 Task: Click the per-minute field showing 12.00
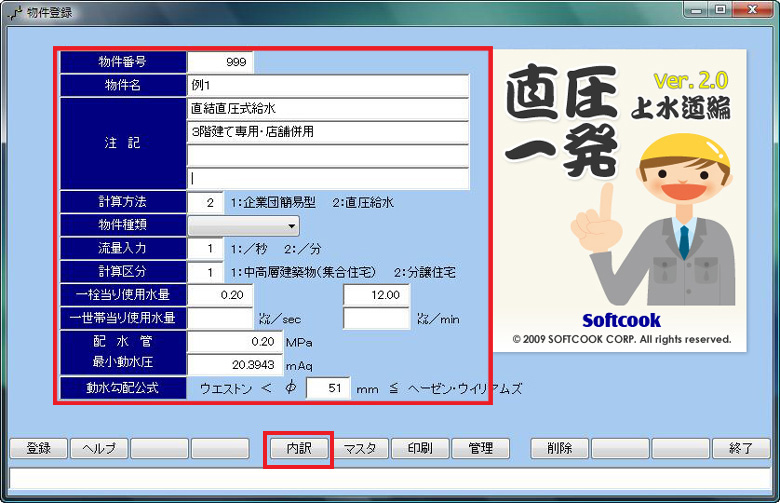[x=377, y=295]
